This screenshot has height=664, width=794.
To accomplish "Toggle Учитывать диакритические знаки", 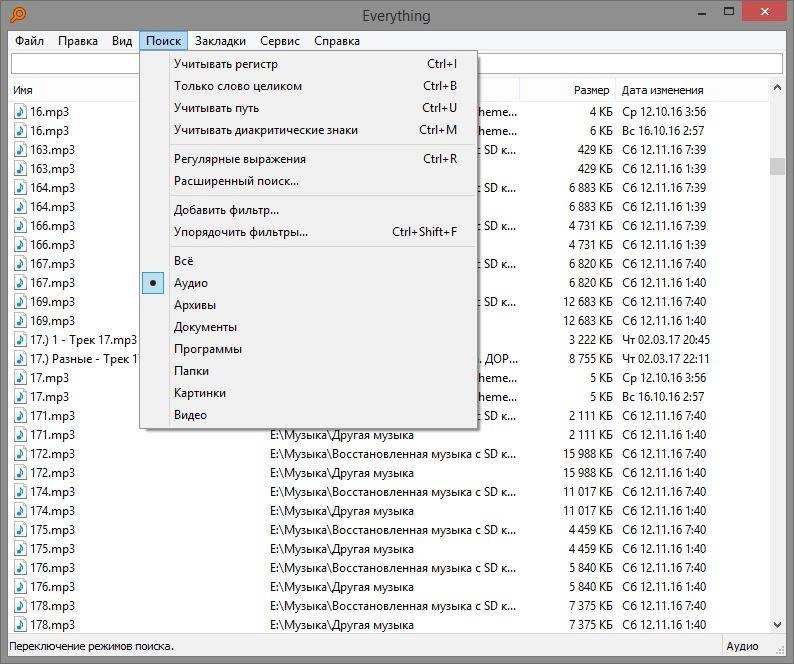I will [308, 130].
